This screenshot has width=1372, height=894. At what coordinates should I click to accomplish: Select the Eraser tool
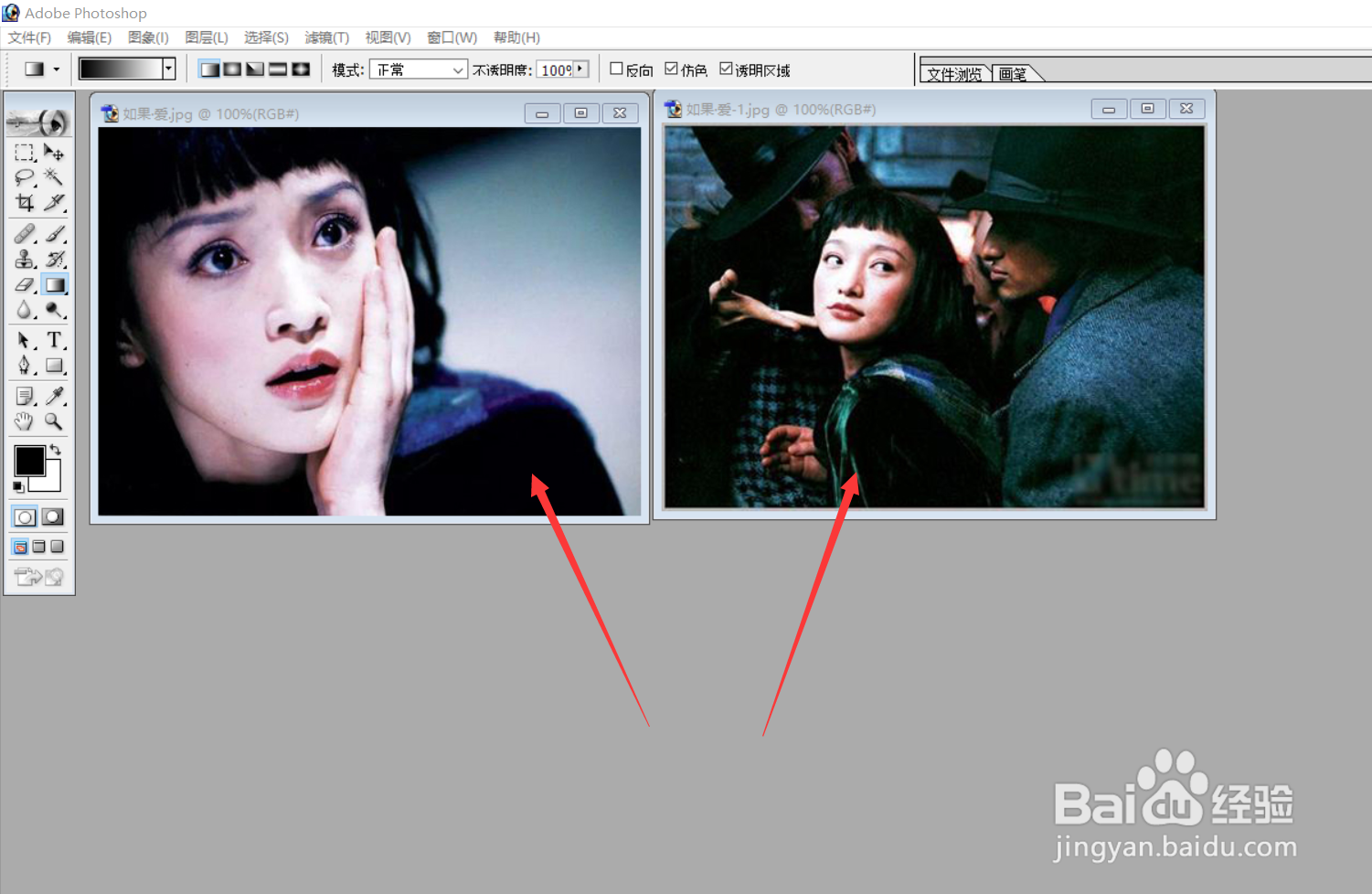click(25, 285)
